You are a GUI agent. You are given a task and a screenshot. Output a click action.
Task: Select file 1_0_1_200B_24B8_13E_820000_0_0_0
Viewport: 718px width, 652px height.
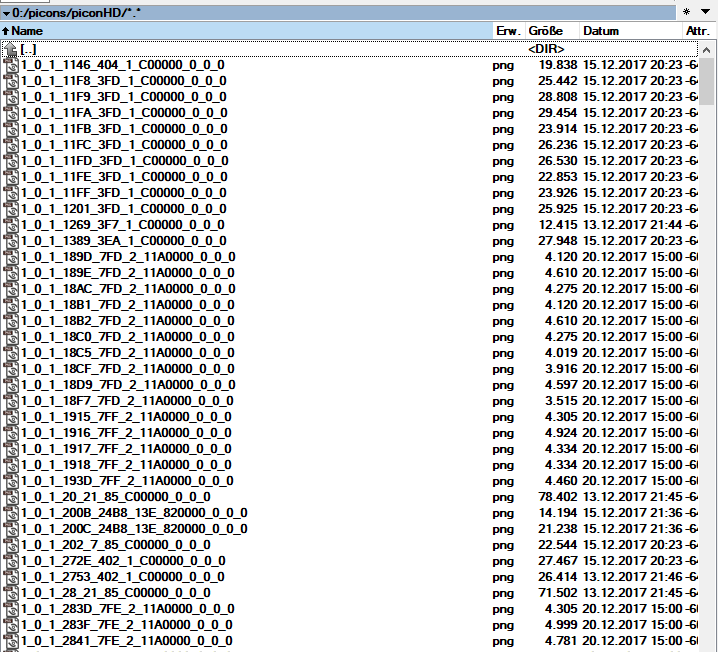[134, 513]
